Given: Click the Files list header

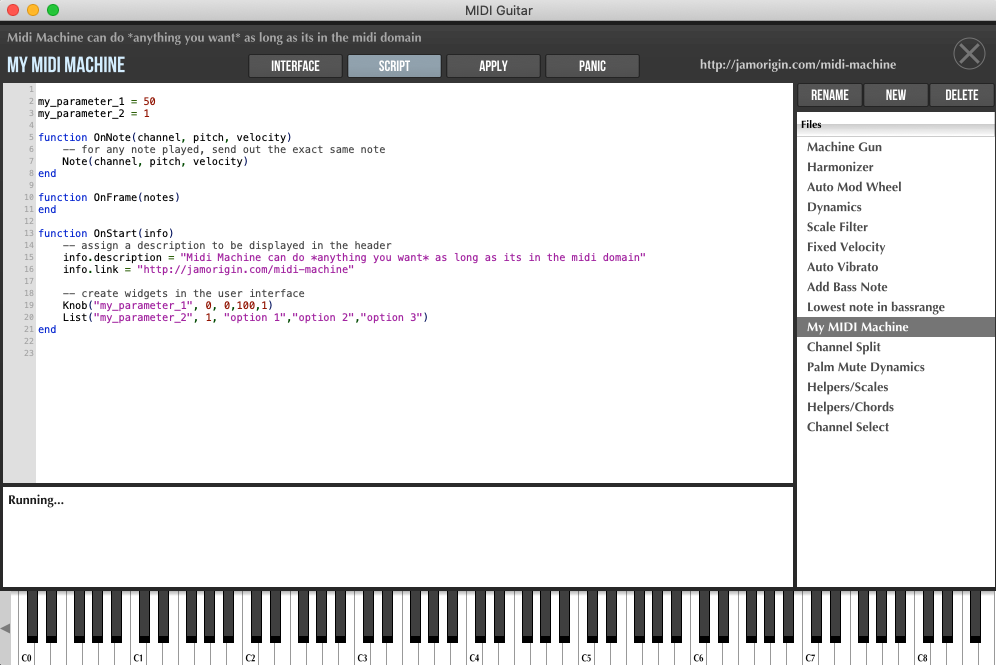Looking at the screenshot, I should [x=896, y=124].
